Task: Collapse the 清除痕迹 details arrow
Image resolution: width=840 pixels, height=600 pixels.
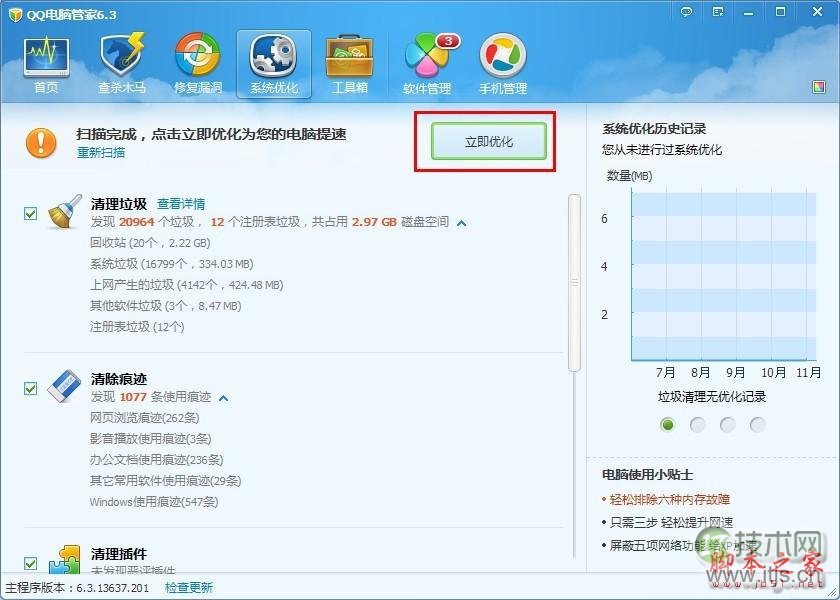Action: tap(223, 398)
